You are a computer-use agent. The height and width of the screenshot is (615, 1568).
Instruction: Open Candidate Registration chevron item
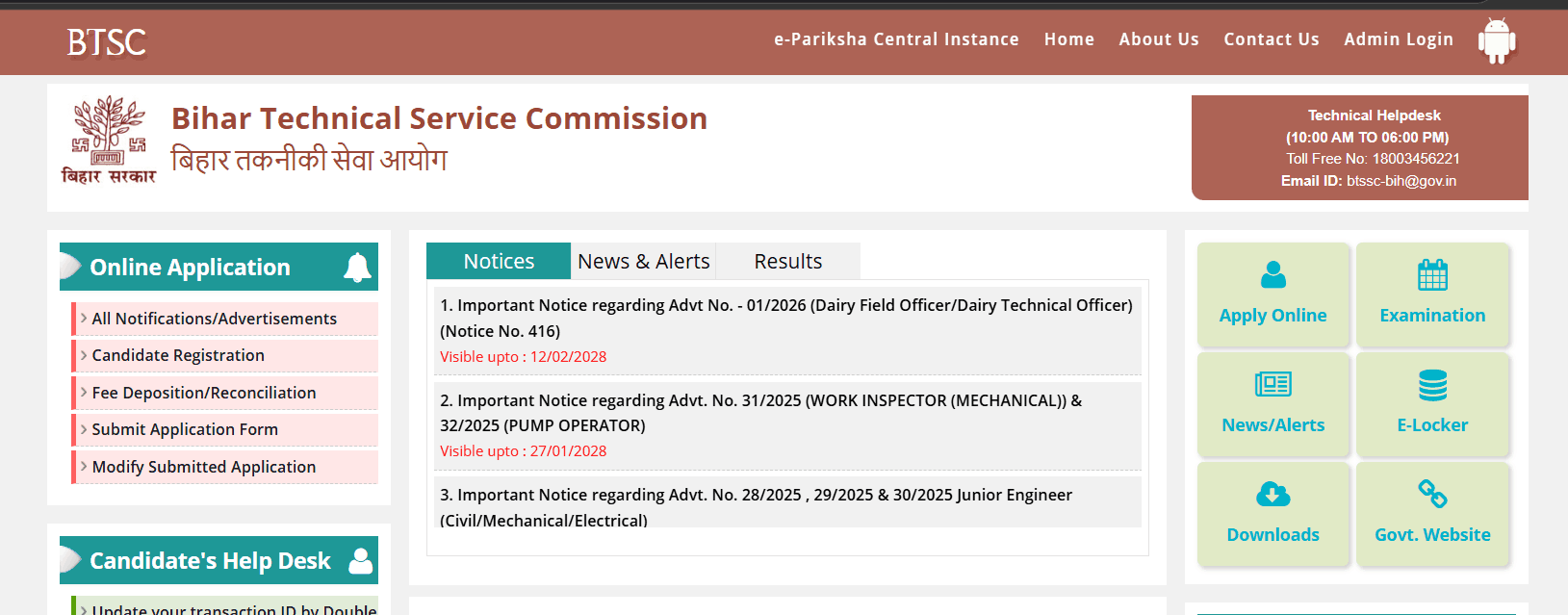pyautogui.click(x=178, y=355)
